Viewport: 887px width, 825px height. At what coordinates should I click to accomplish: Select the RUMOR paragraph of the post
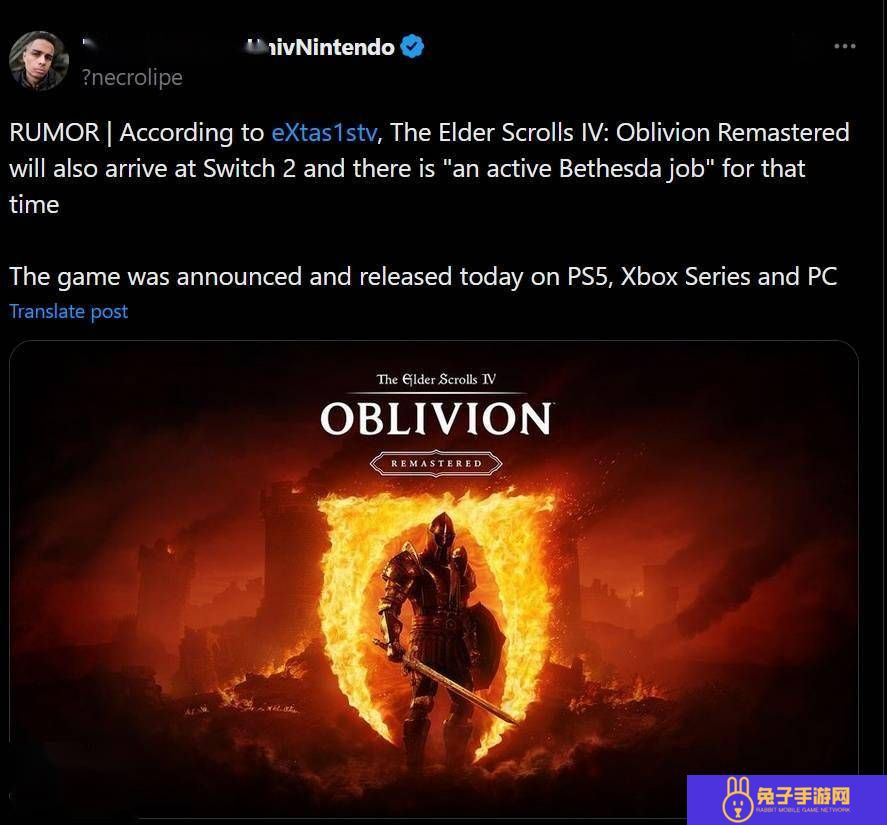click(429, 169)
